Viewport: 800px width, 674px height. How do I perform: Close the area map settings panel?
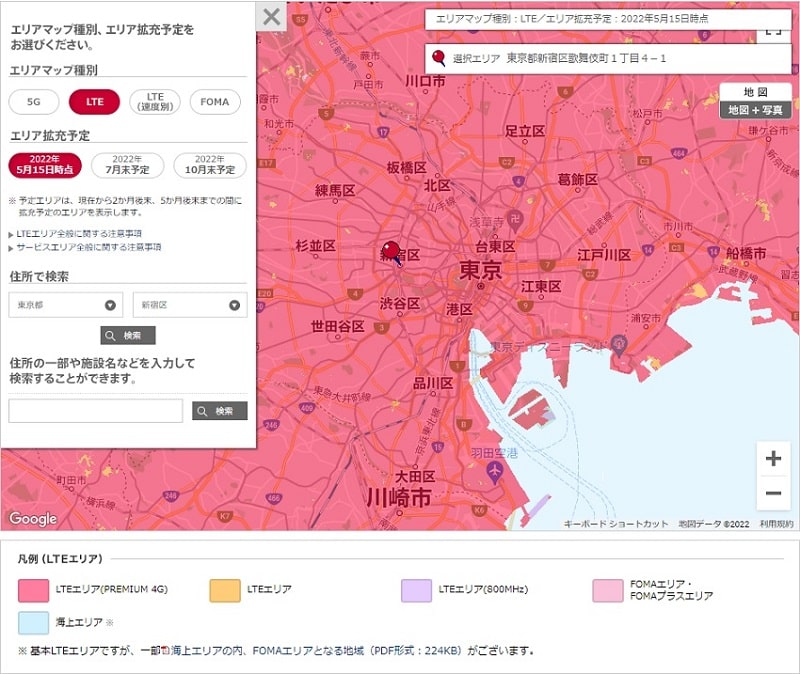coord(271,16)
